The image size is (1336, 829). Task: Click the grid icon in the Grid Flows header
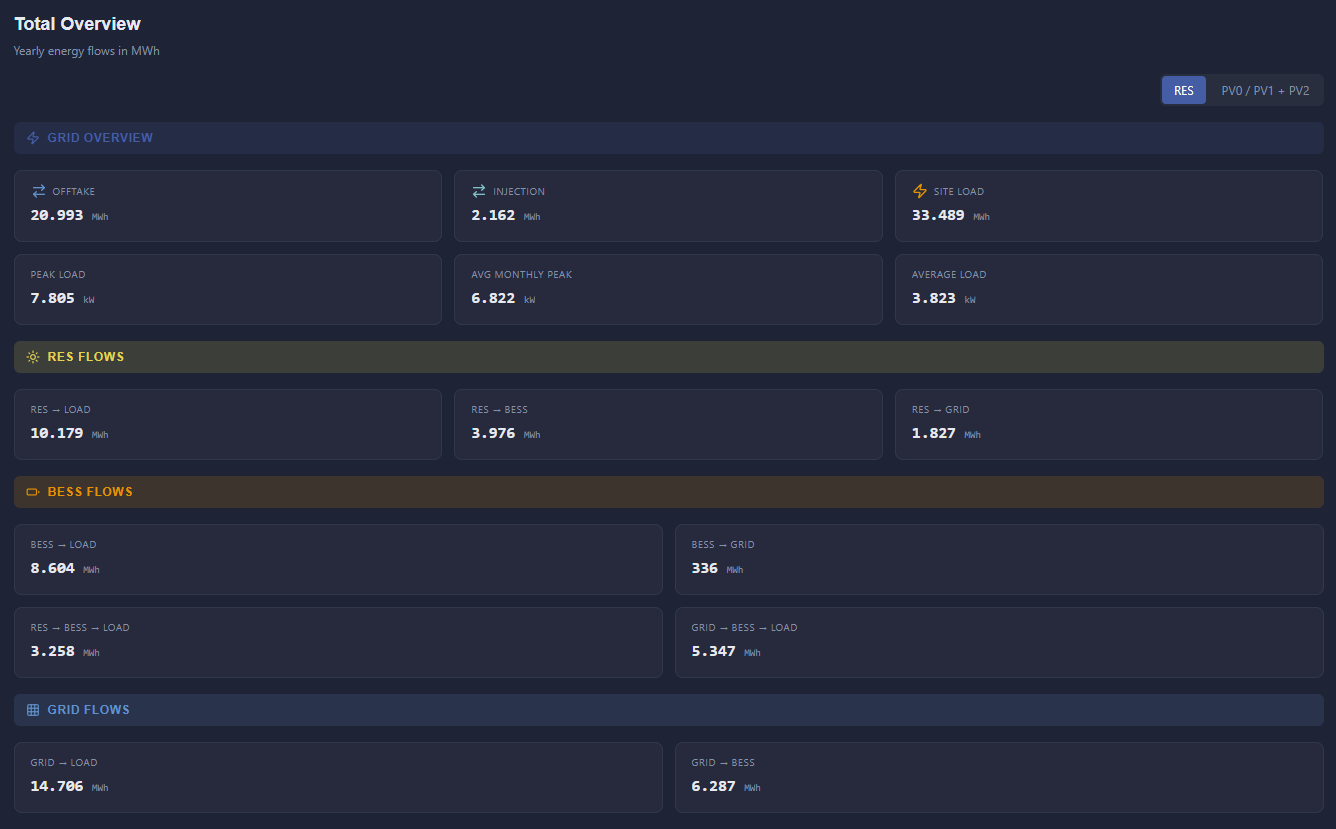point(31,709)
